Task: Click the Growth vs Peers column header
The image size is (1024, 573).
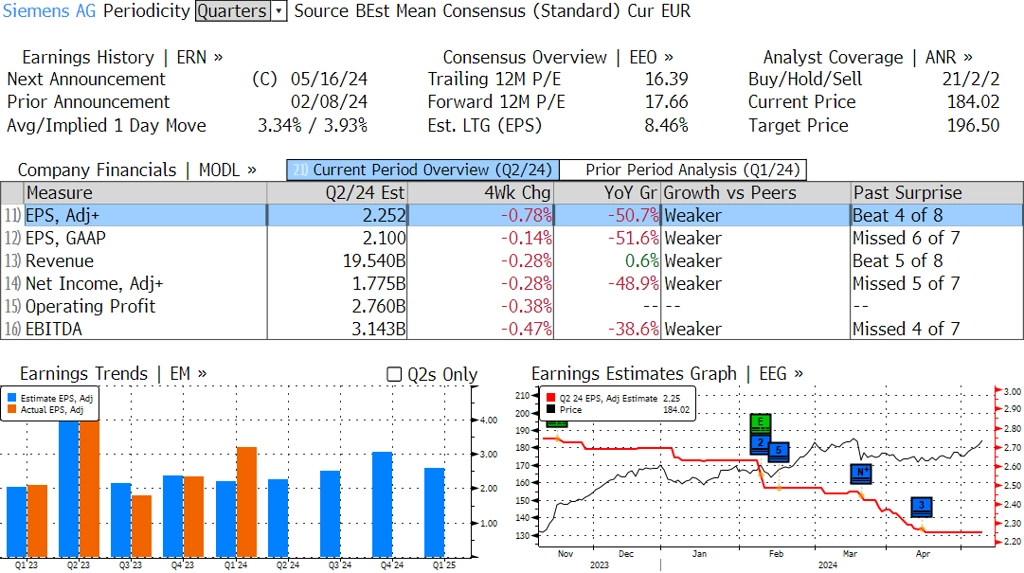Action: [x=756, y=193]
